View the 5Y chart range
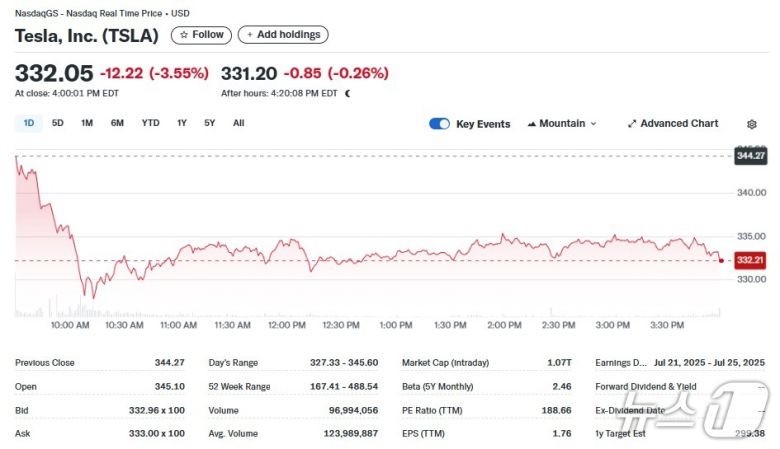Screen dimensions: 780x449 coord(209,123)
